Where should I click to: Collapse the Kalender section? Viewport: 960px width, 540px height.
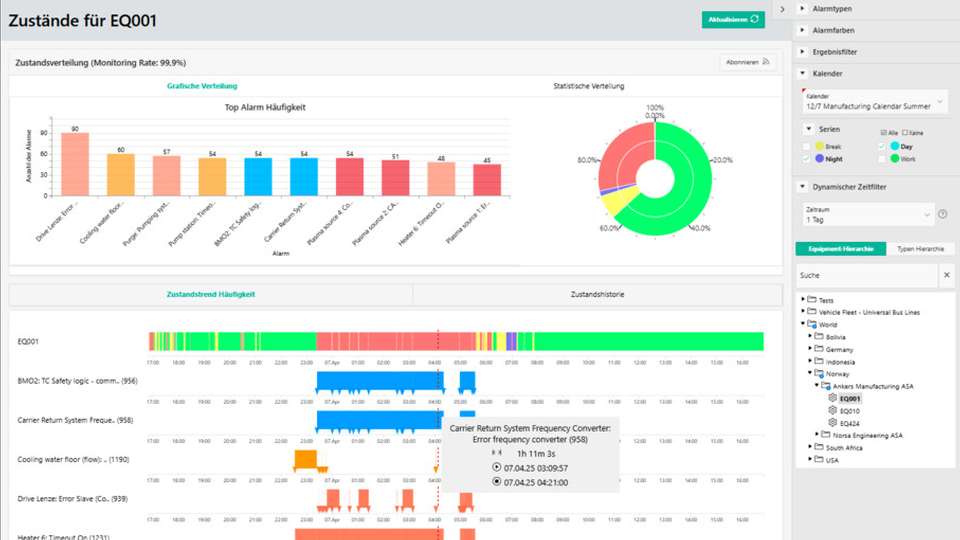coord(803,73)
